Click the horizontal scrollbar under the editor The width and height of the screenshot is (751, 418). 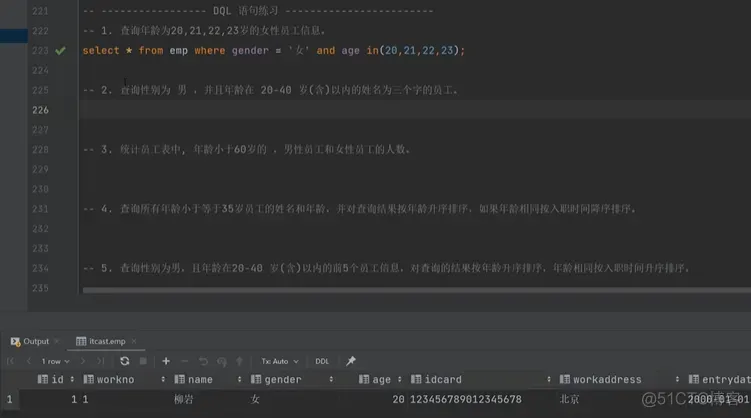(417, 290)
